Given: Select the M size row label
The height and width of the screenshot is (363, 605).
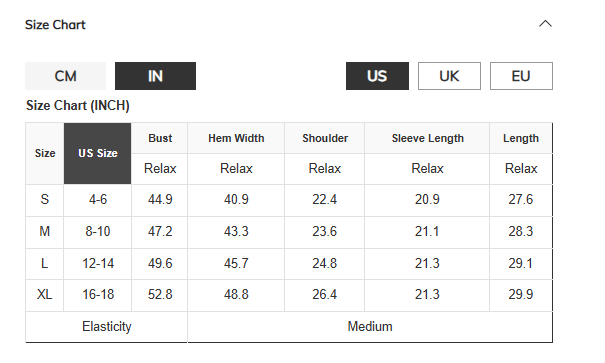Looking at the screenshot, I should point(45,231).
